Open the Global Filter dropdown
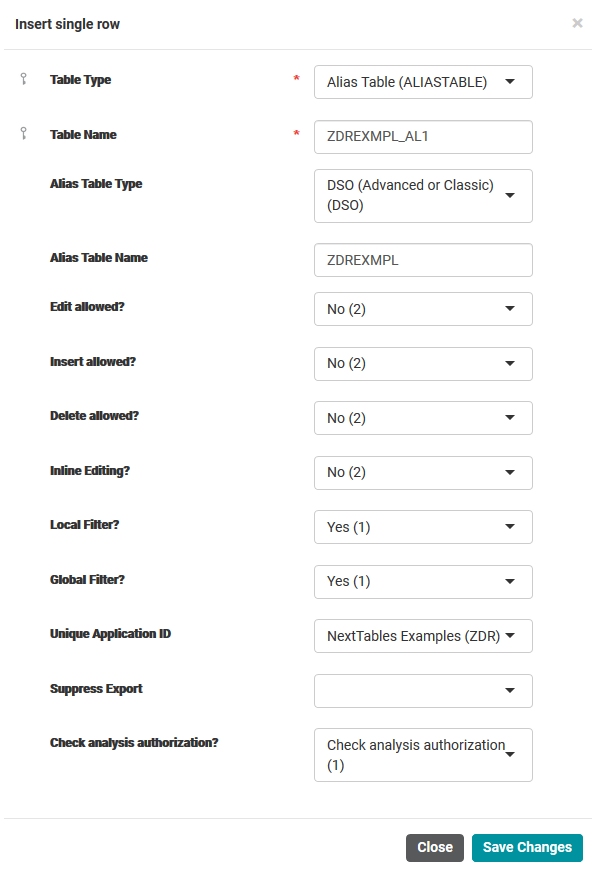The image size is (592, 872). (x=423, y=582)
